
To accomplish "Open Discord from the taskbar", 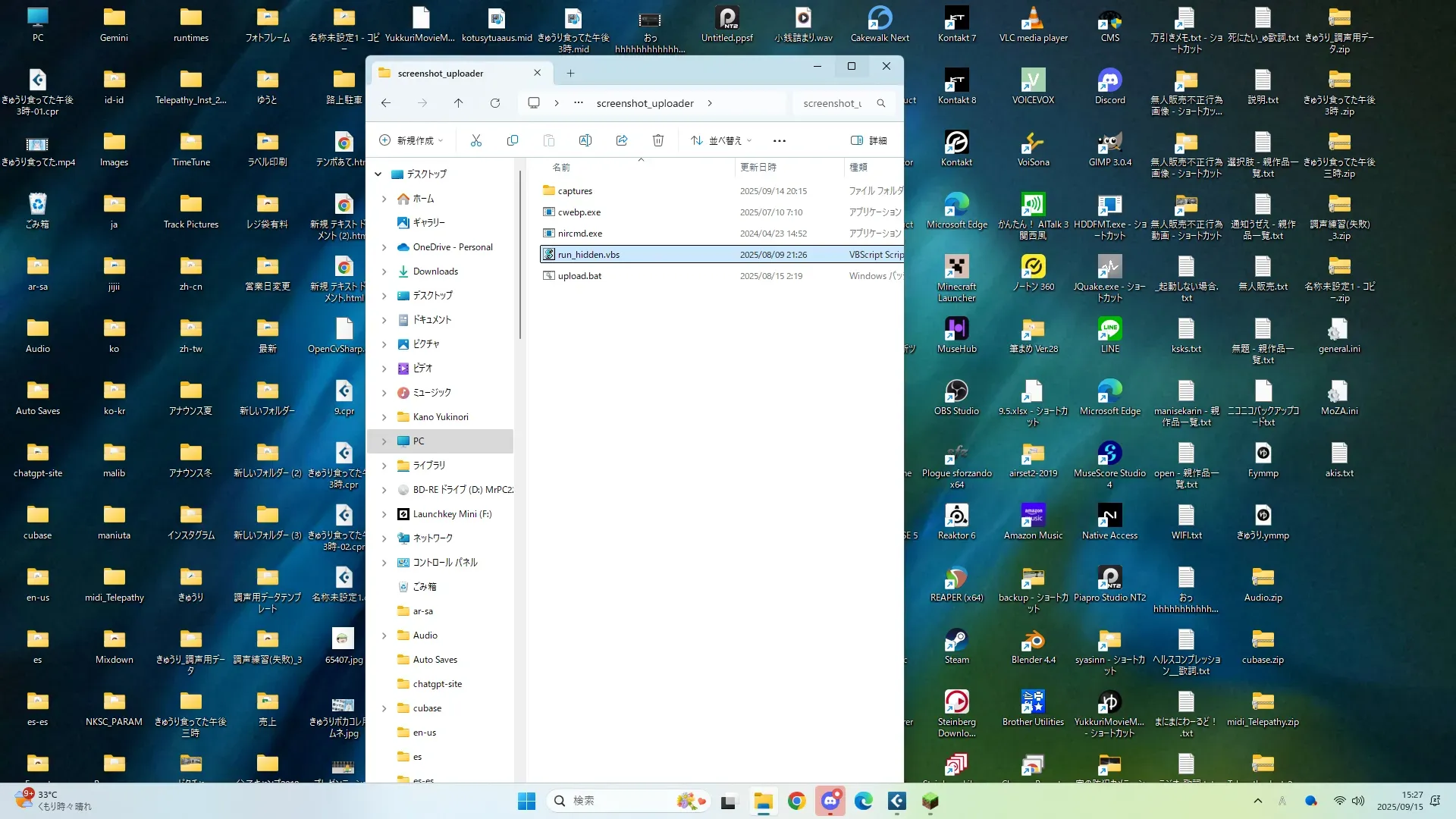I will [x=830, y=801].
